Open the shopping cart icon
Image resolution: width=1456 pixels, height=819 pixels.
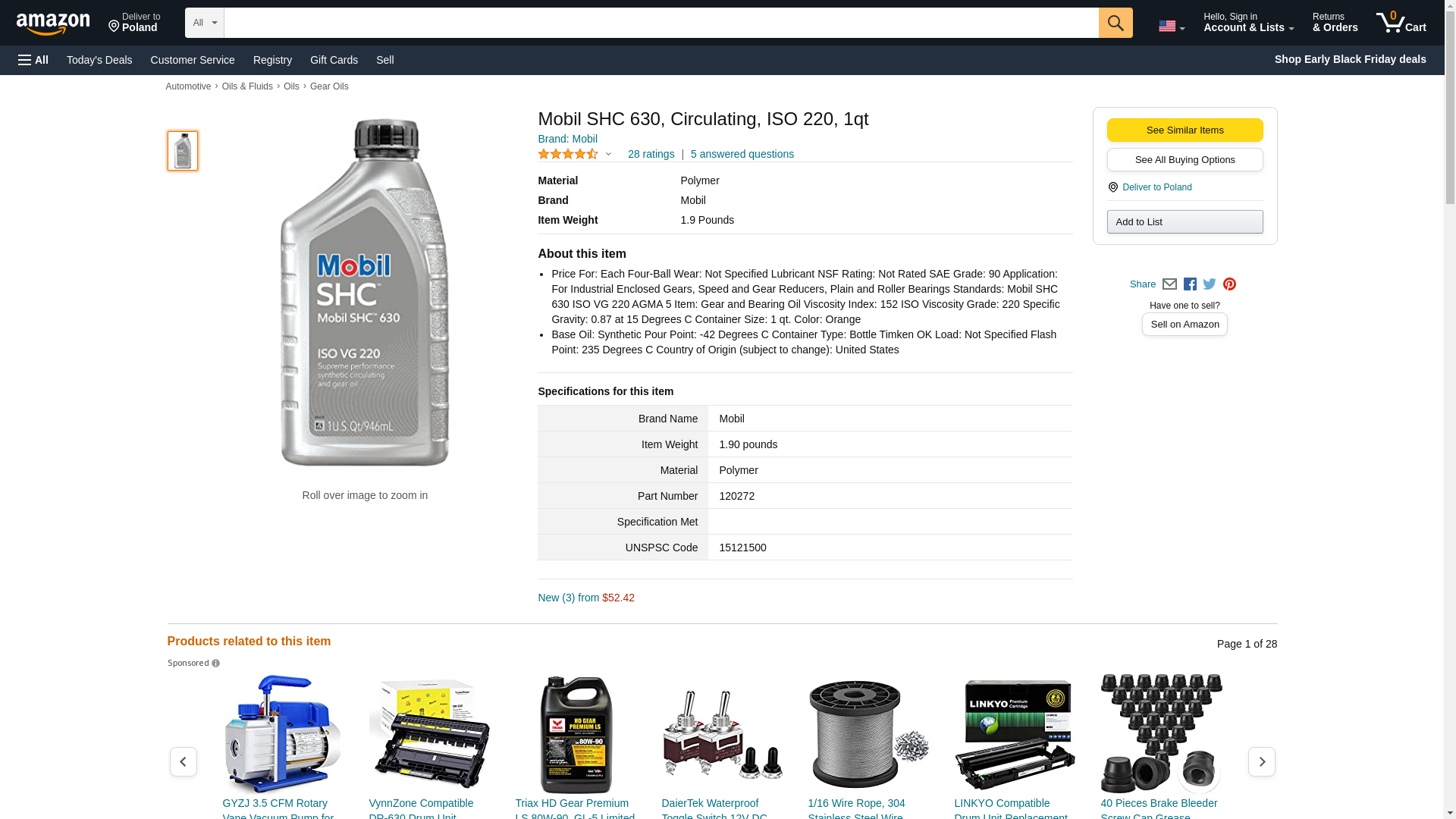(x=1401, y=23)
